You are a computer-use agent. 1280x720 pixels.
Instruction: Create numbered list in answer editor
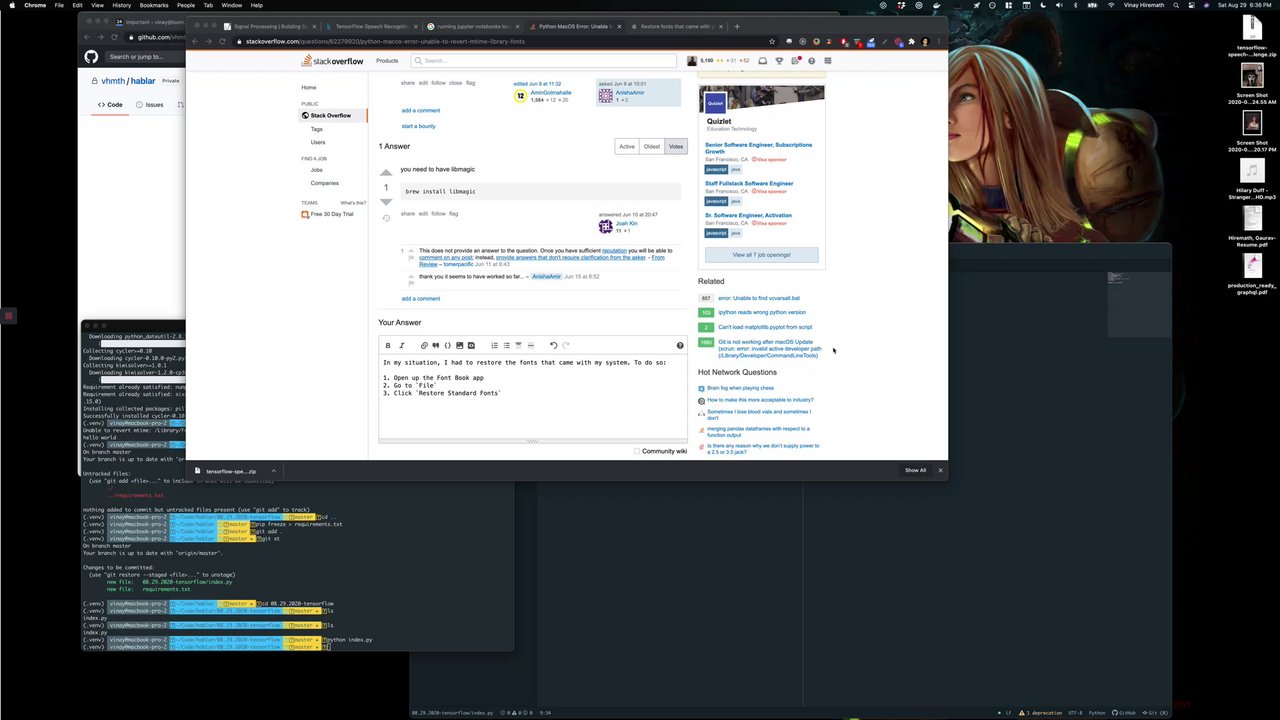pyautogui.click(x=494, y=346)
